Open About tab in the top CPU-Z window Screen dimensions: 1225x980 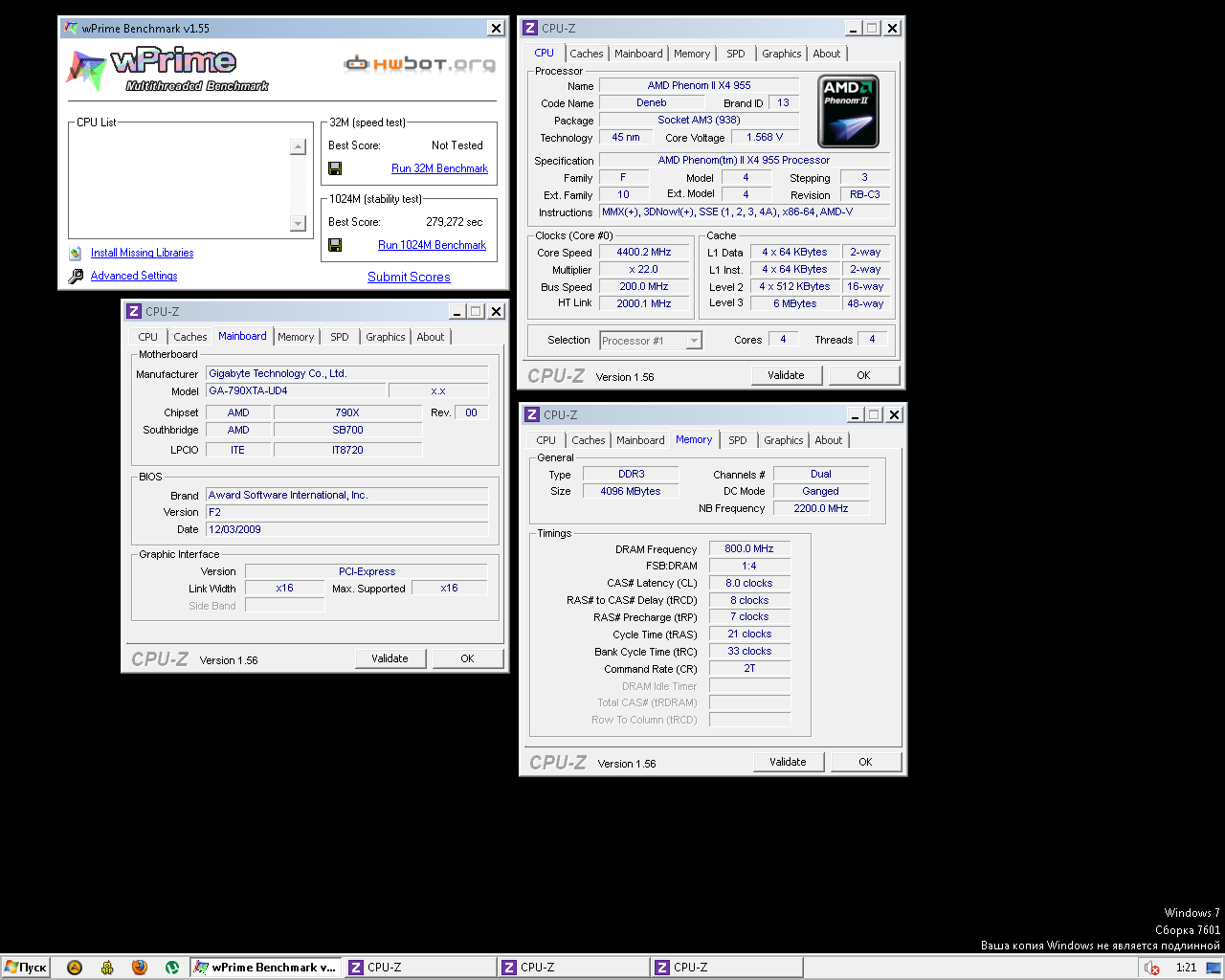point(827,54)
